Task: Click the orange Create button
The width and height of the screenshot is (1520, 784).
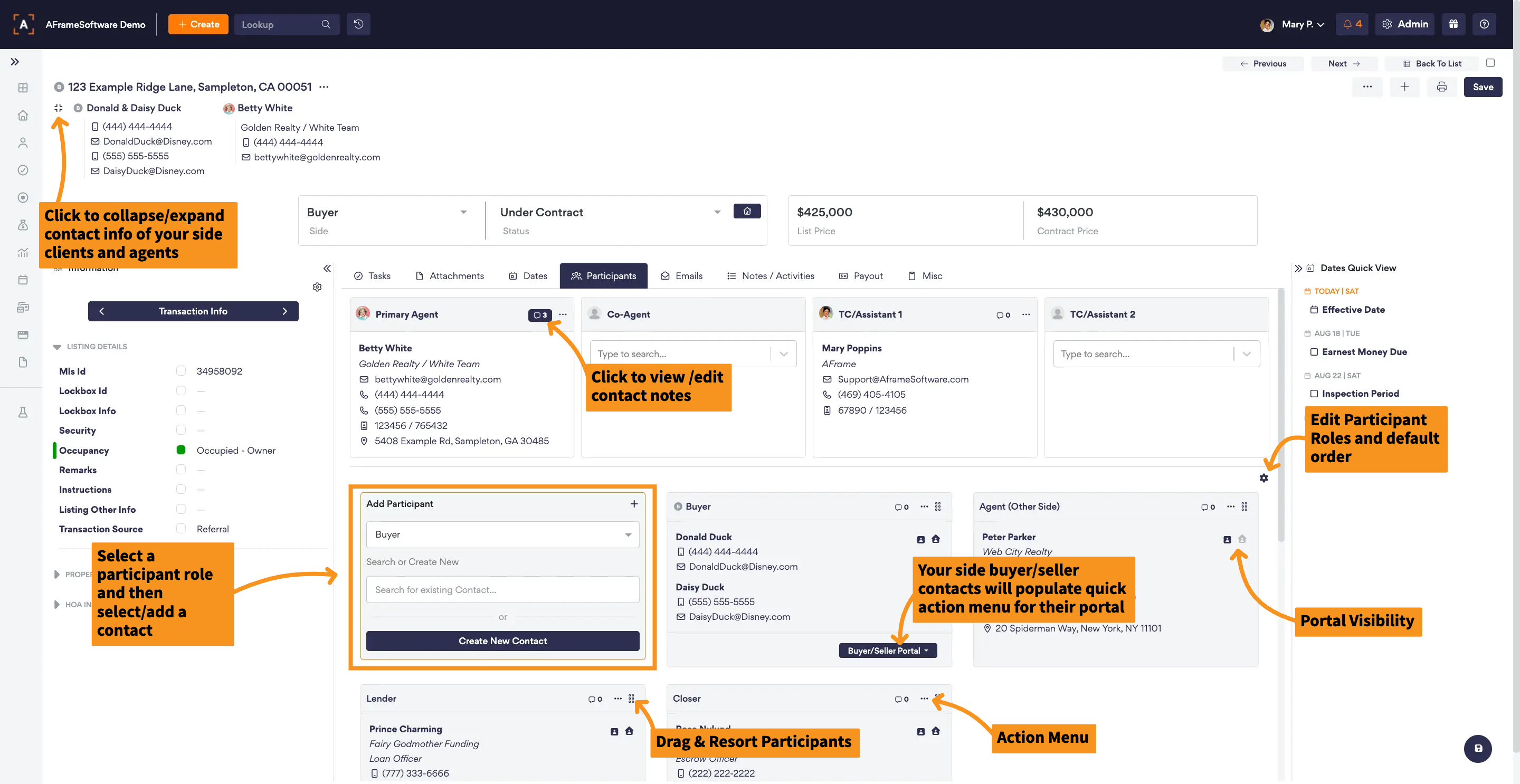Action: pyautogui.click(x=198, y=24)
